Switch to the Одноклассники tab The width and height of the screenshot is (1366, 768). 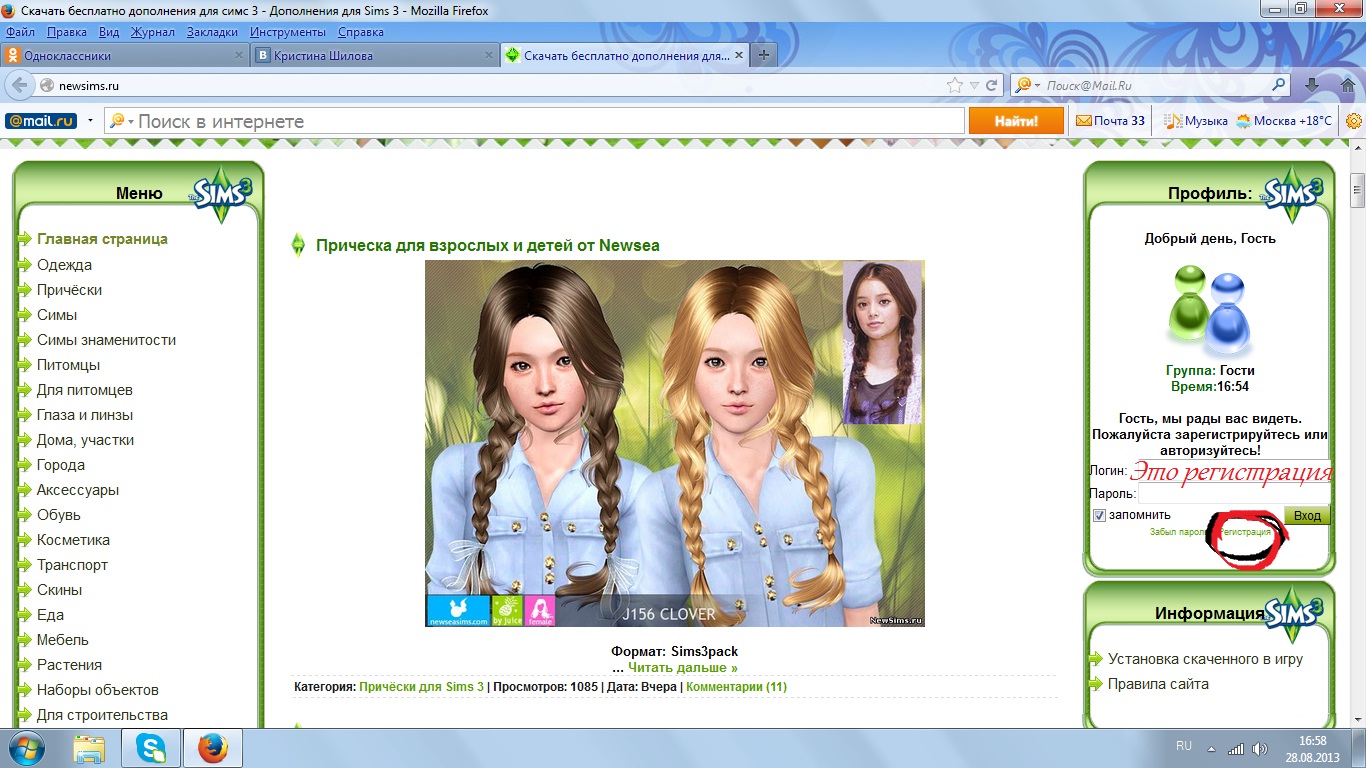(x=123, y=56)
